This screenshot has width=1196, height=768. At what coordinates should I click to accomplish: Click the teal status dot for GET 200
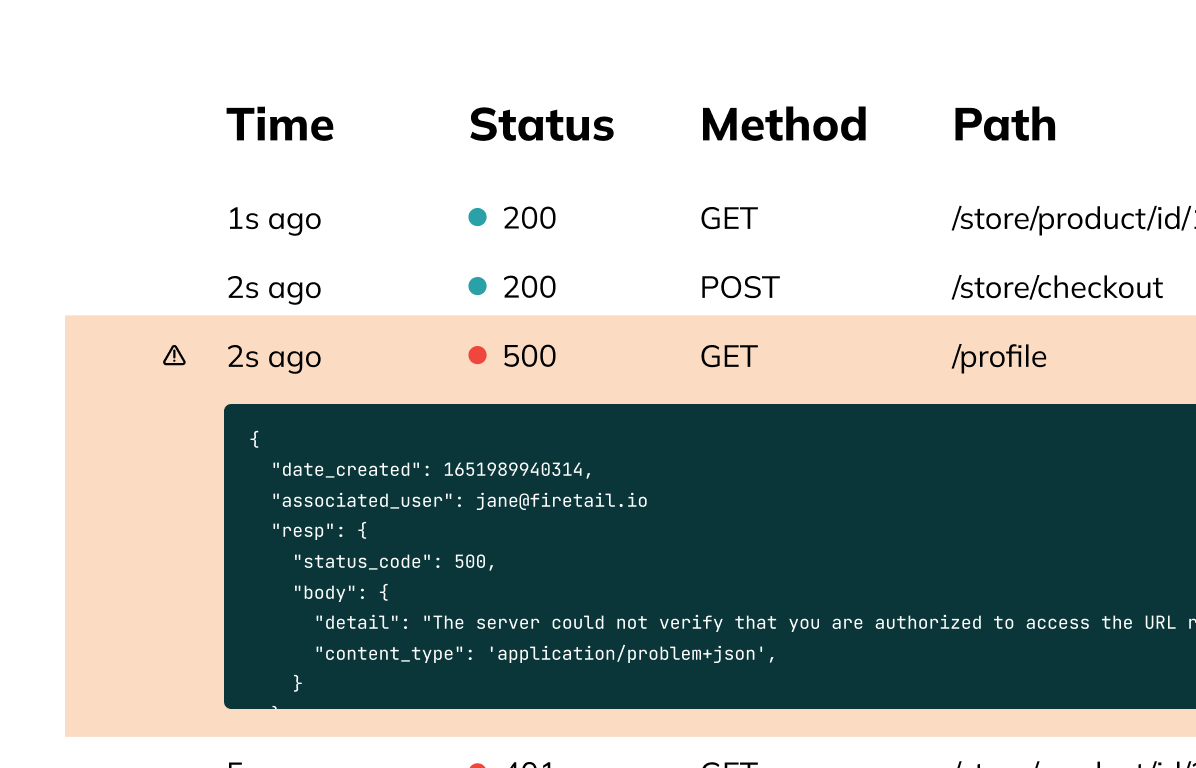coord(477,217)
